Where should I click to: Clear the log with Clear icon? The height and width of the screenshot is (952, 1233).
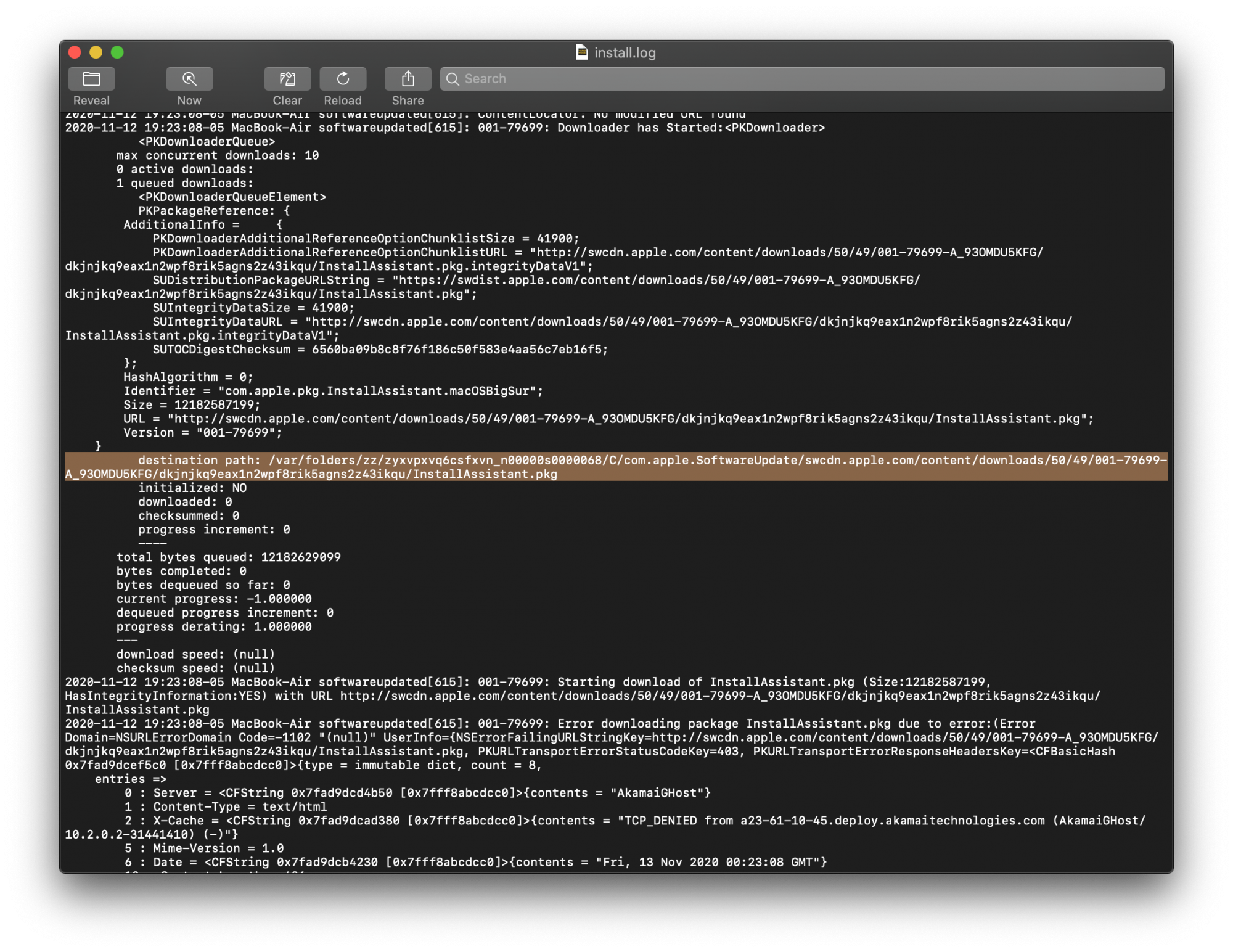point(287,79)
